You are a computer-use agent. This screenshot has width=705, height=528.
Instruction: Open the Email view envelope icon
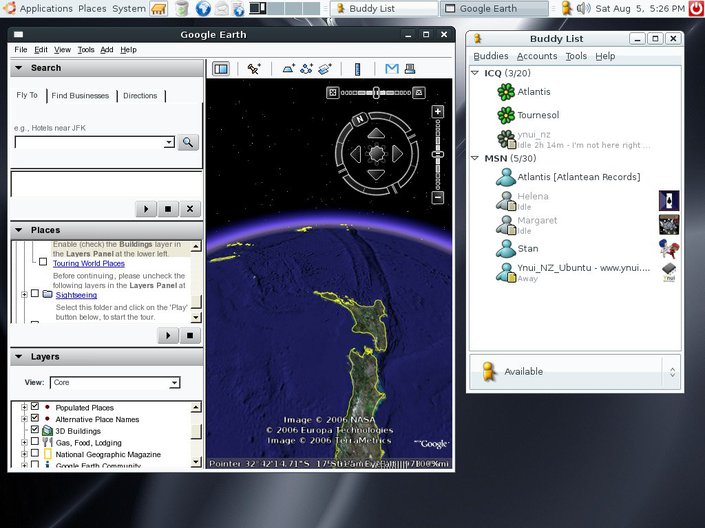point(392,69)
